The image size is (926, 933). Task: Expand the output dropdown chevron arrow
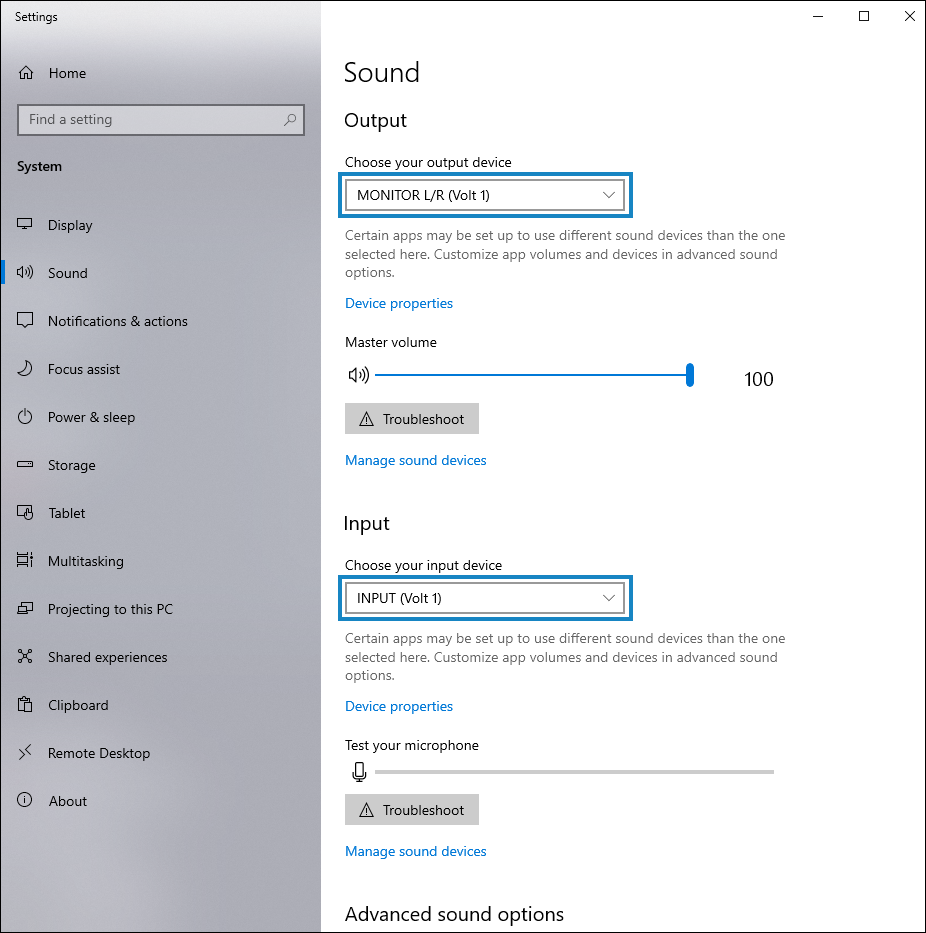tap(609, 195)
